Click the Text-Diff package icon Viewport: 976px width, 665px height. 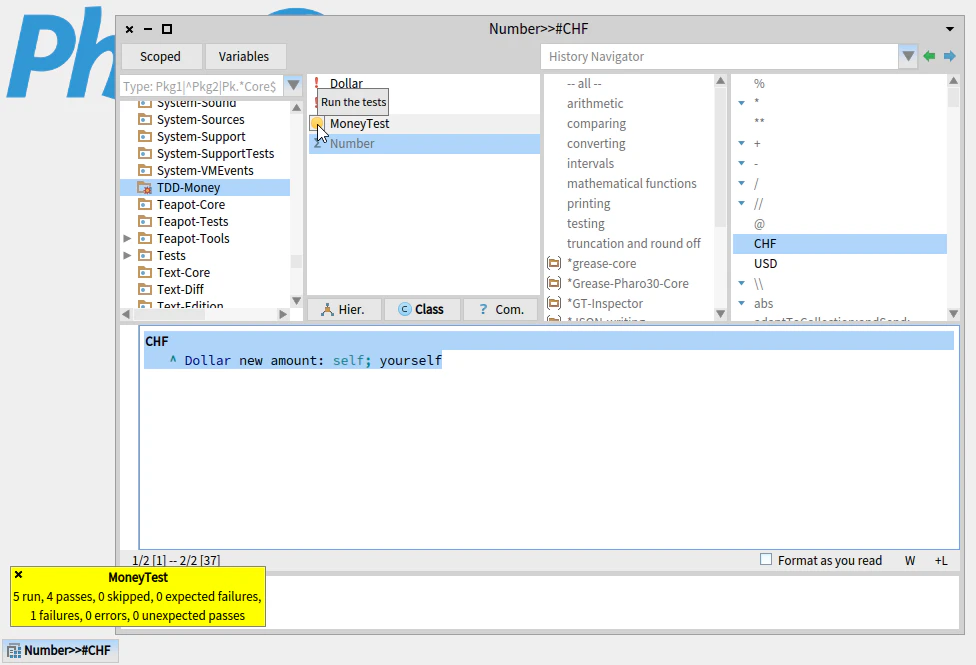point(144,290)
